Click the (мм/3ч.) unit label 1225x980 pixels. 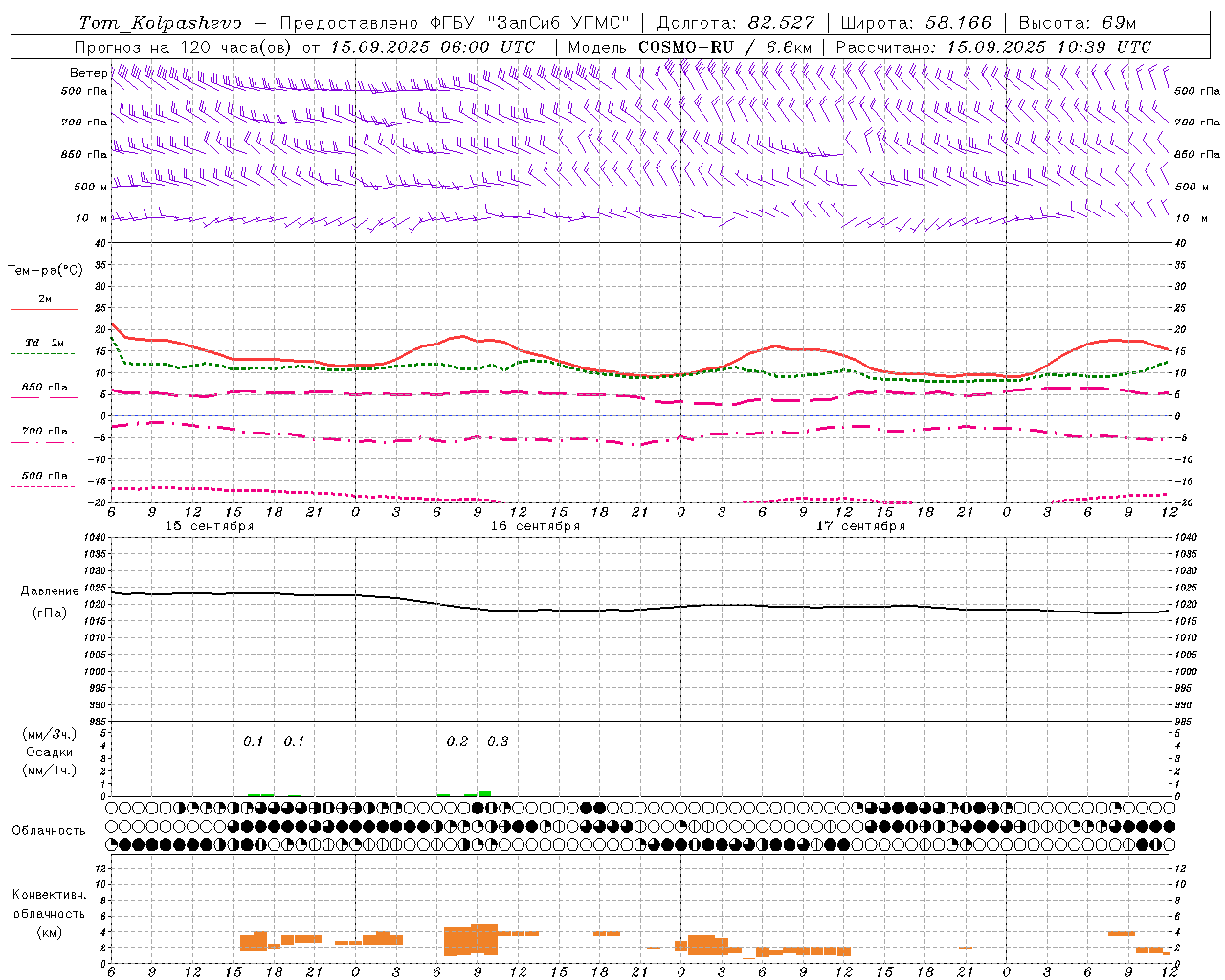[x=50, y=735]
